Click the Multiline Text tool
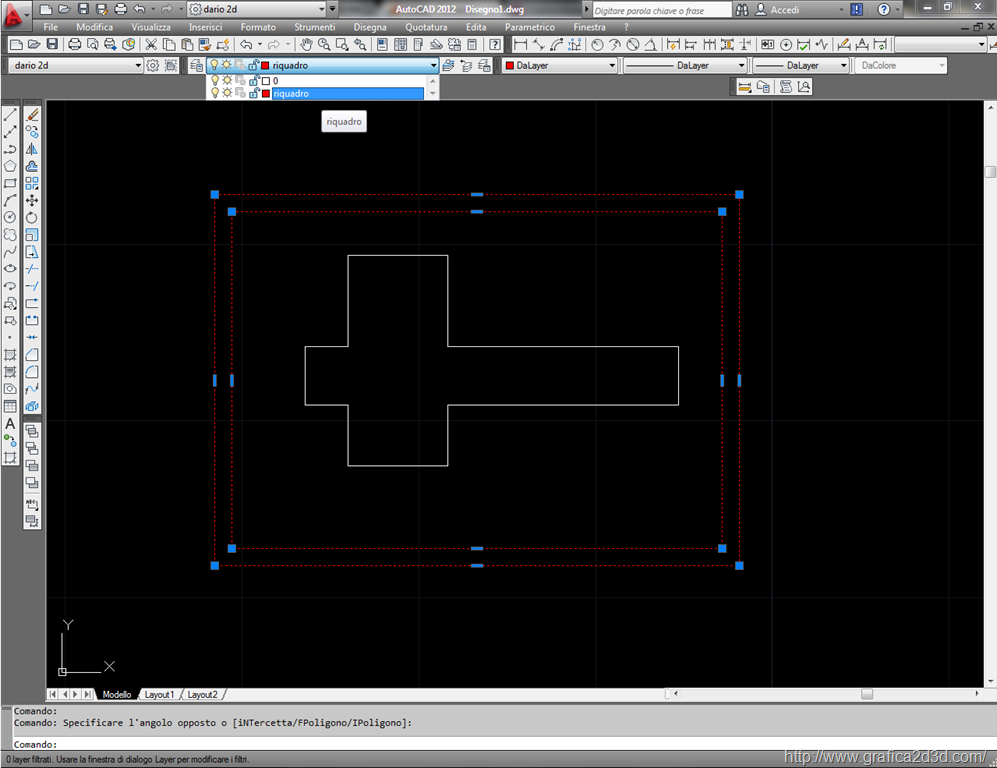Screen dimensions: 997x768 point(10,424)
